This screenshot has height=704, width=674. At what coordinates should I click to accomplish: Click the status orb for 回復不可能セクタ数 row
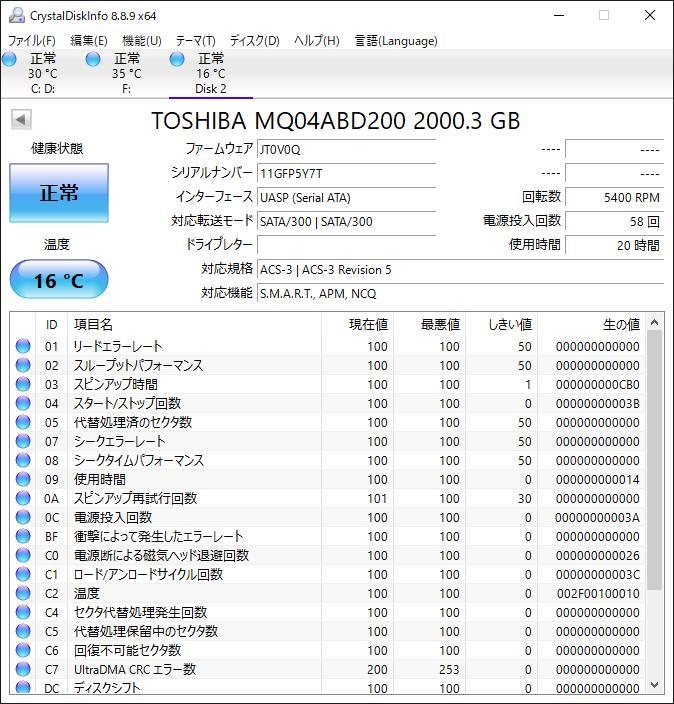click(23, 650)
